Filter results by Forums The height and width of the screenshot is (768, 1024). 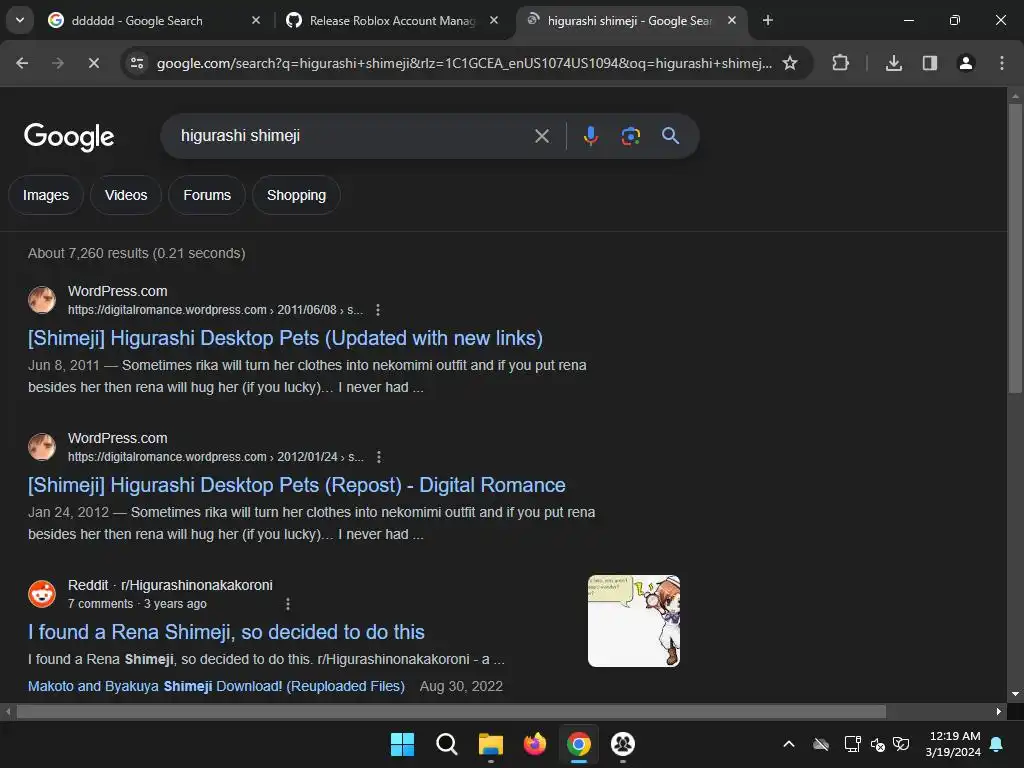click(x=207, y=195)
